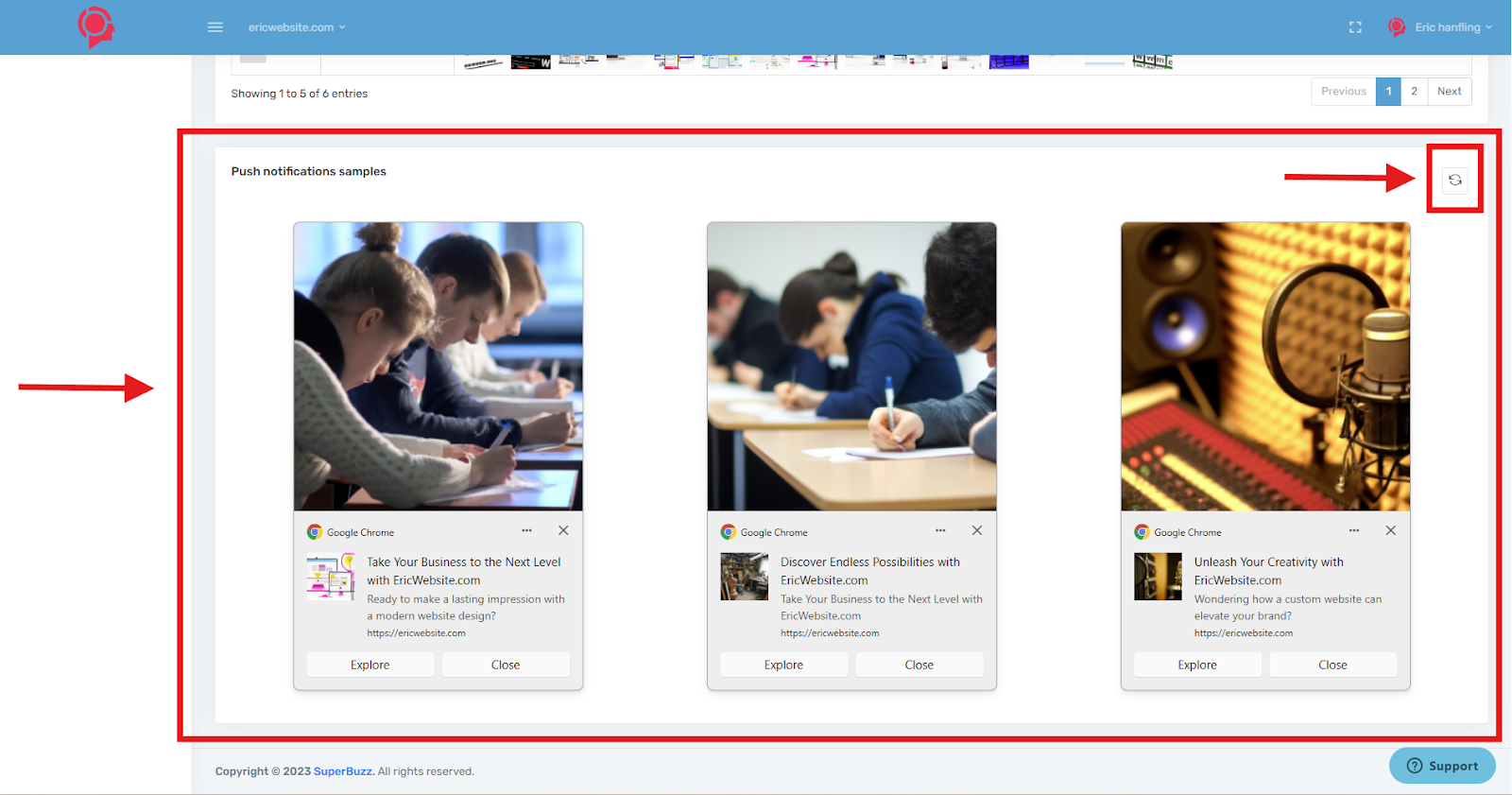Click small thumbnail in Take Your Business notification

tap(331, 577)
